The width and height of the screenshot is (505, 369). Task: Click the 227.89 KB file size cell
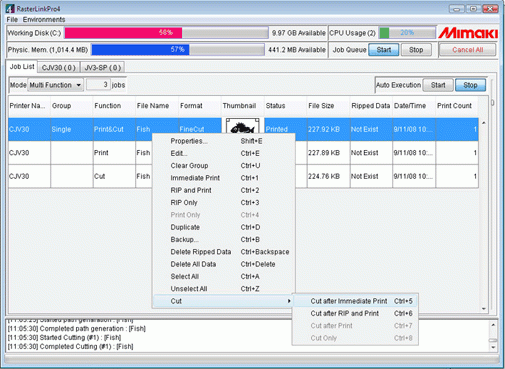click(x=328, y=153)
